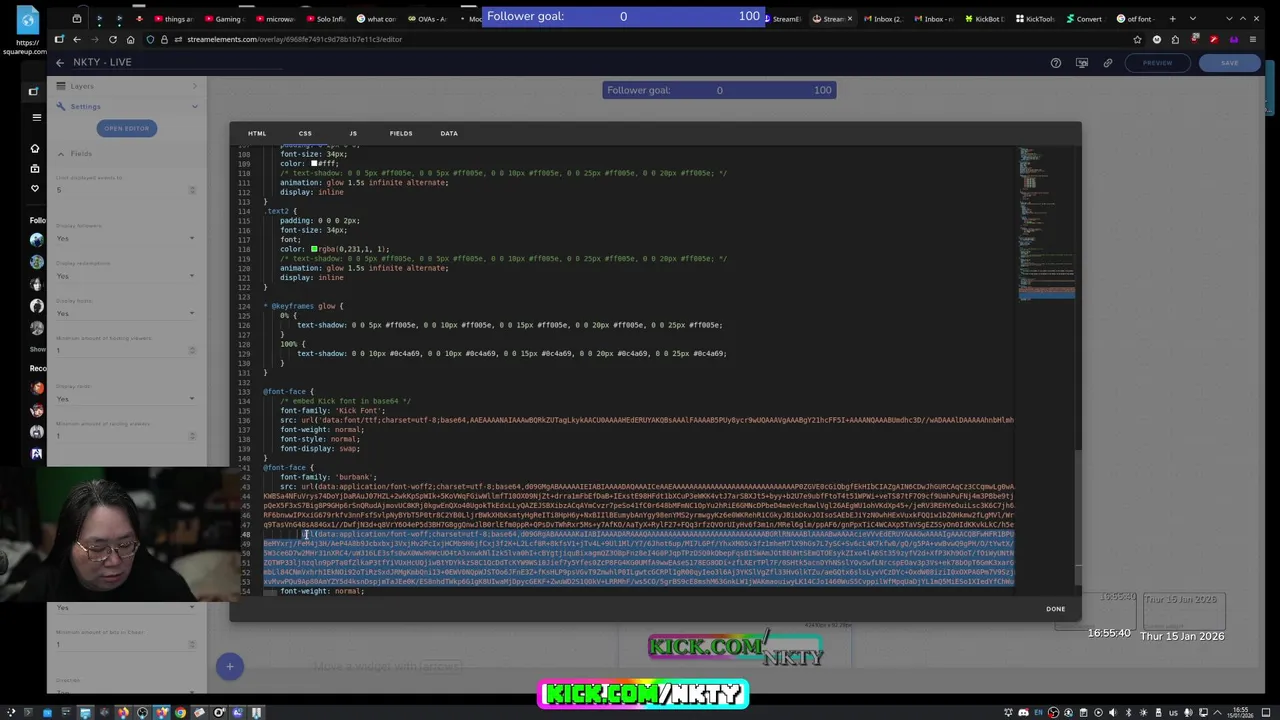
Task: Open the Display redemptions dropdown
Action: pyautogui.click(x=125, y=276)
